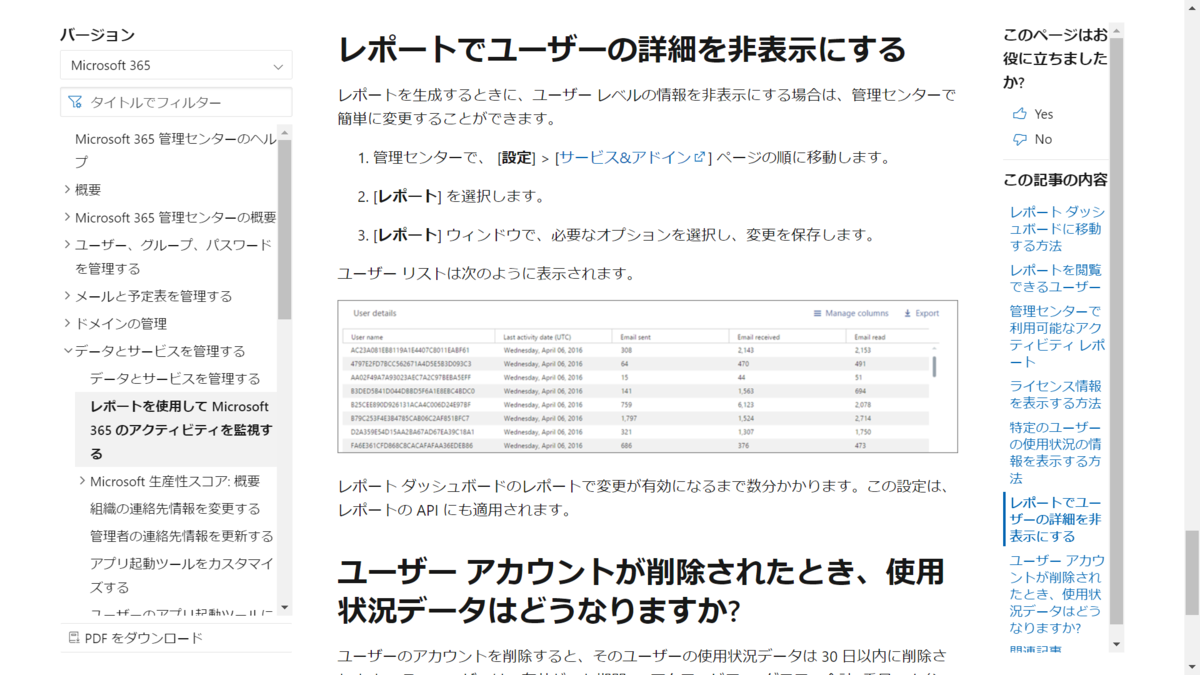Screen dimensions: 1200x675
Task: Click heading レポートでユーザーの詳細を非表示にする
Action: [621, 49]
